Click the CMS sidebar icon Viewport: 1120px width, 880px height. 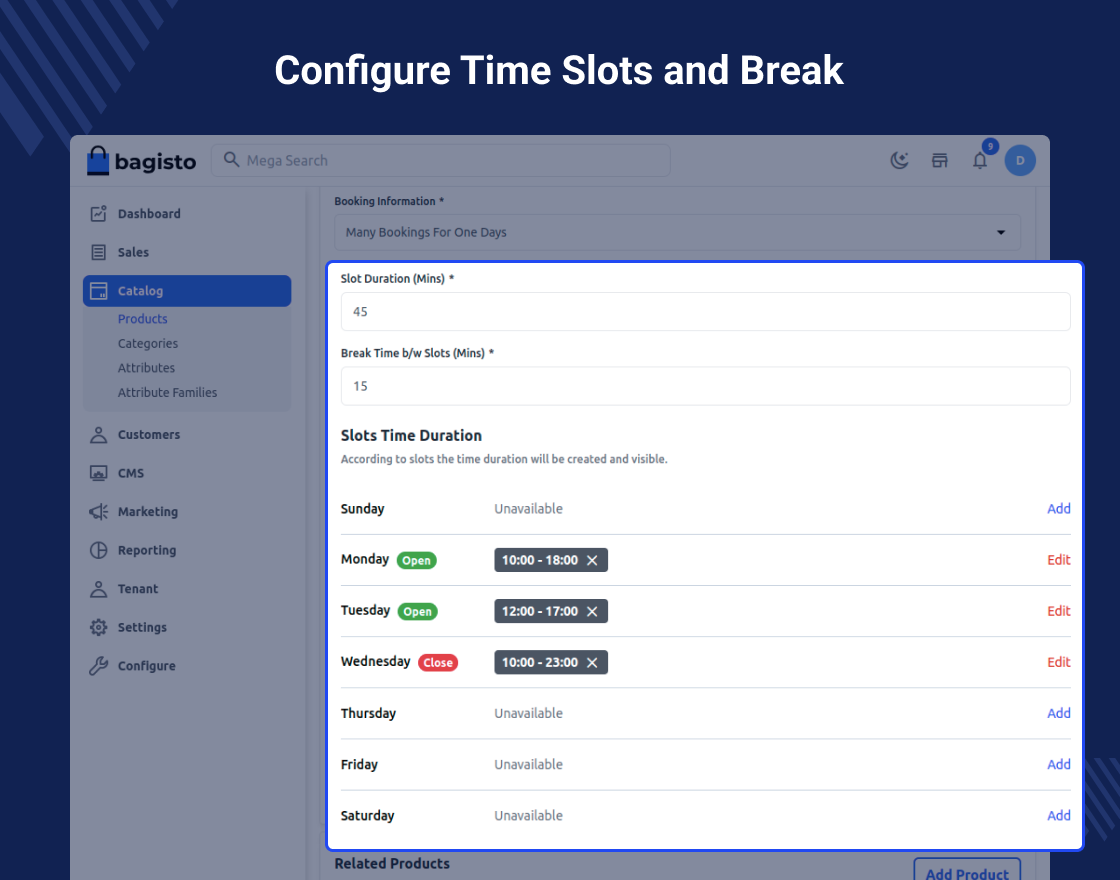click(99, 473)
